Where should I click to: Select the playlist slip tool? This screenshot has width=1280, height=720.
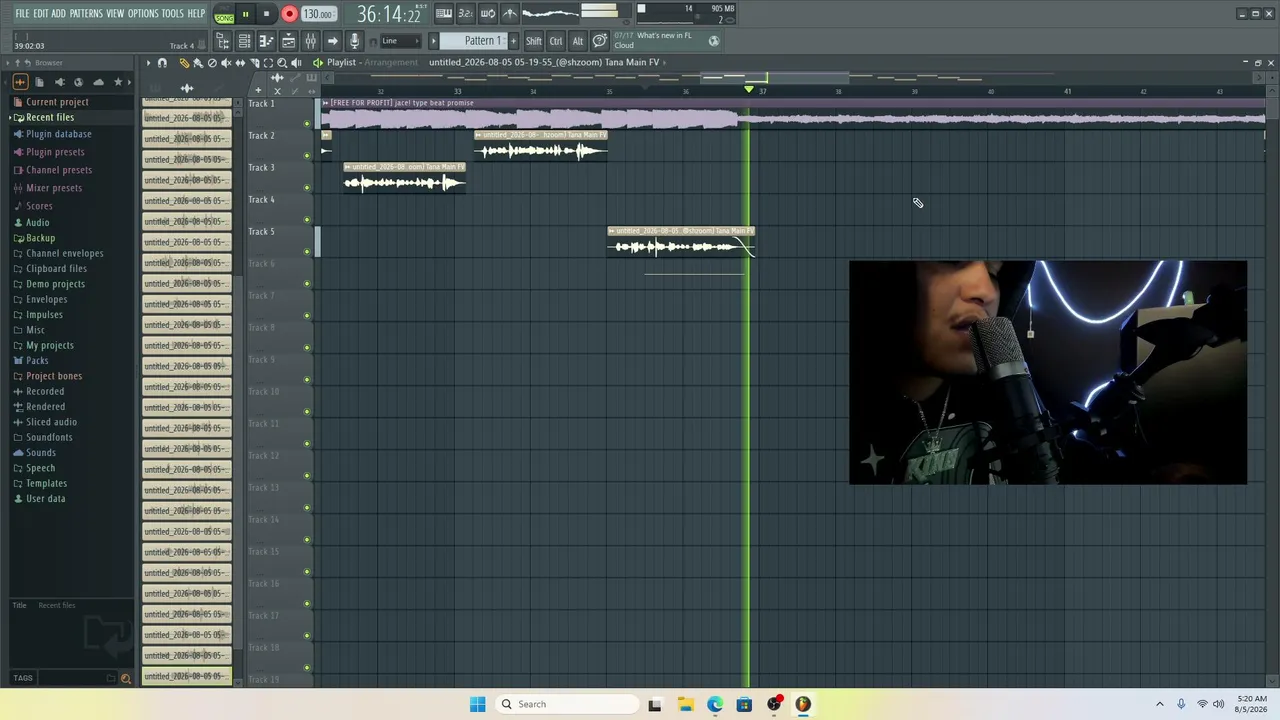(240, 63)
